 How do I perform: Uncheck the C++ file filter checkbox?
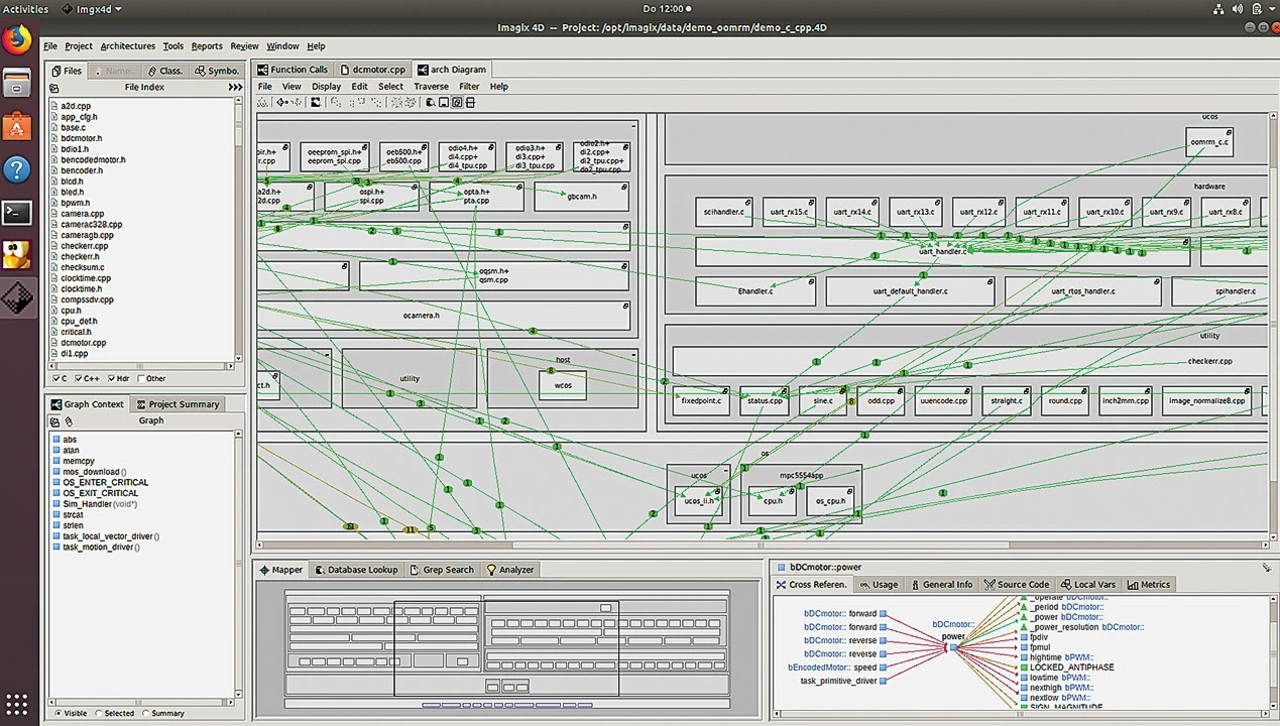pyautogui.click(x=76, y=379)
